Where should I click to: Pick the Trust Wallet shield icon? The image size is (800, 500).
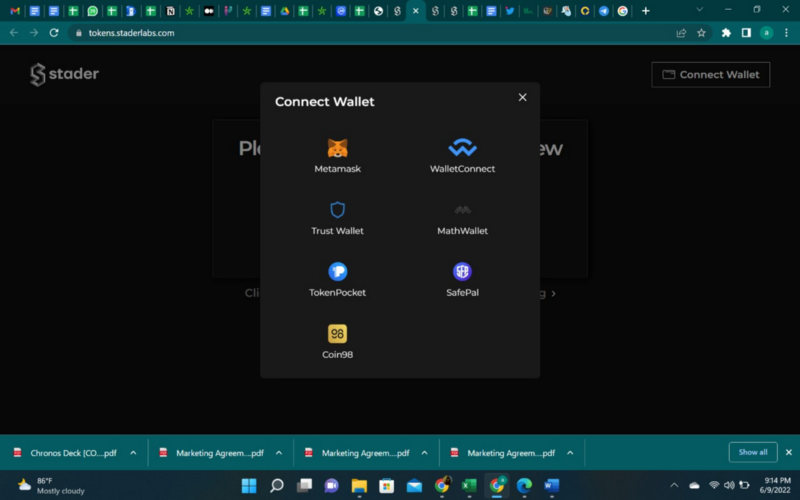pos(337,209)
